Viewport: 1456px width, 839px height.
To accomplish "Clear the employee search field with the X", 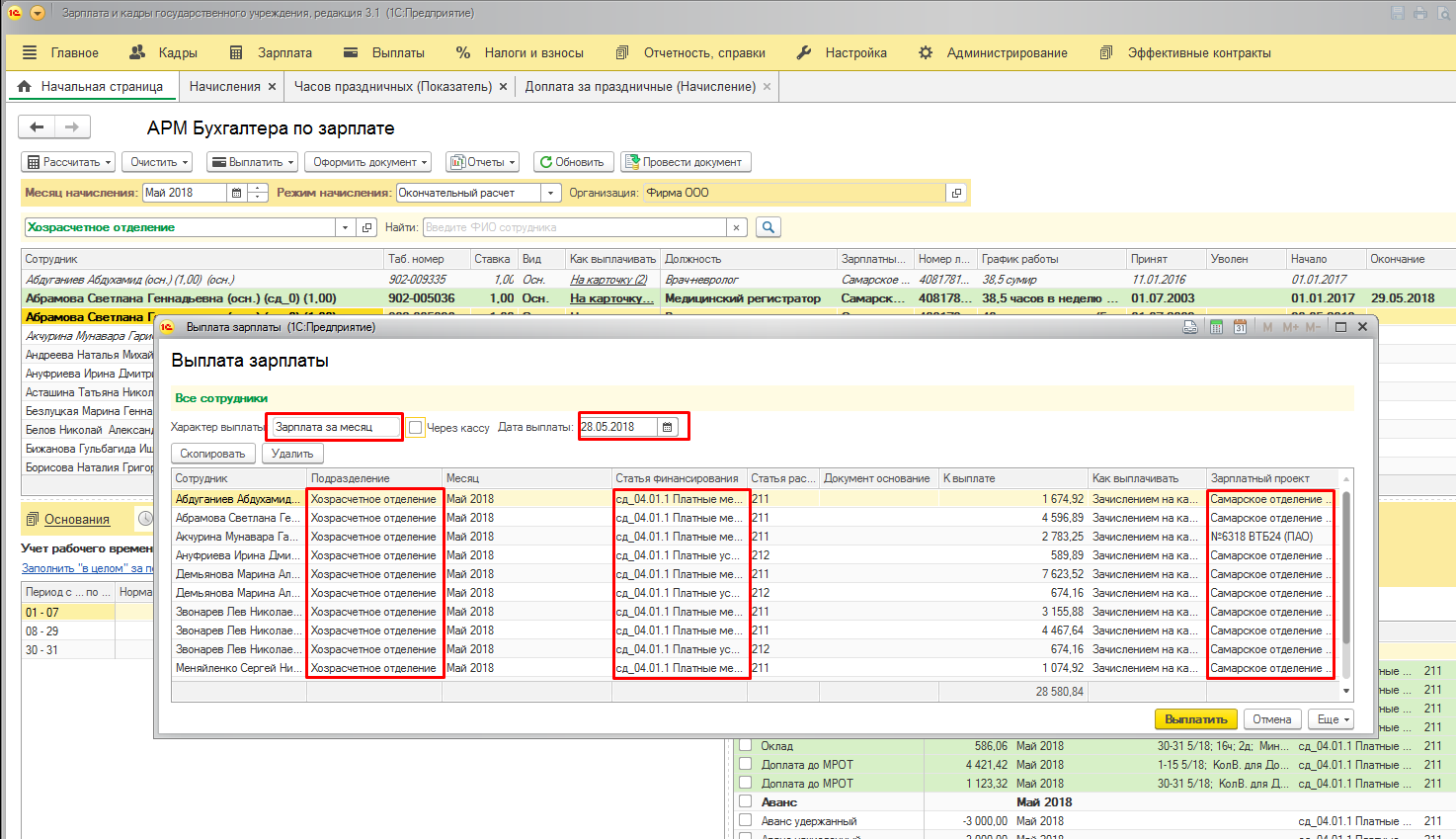I will 736,227.
